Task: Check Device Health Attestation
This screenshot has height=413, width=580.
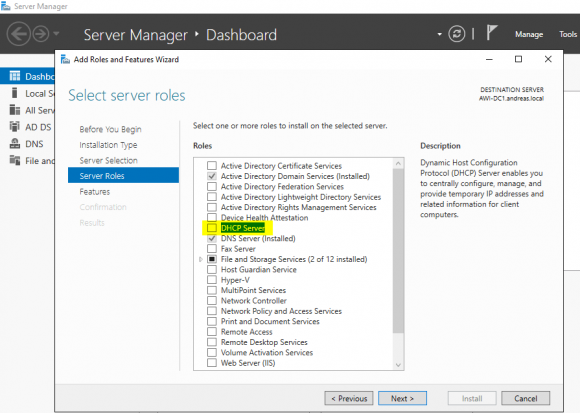Action: pos(212,217)
